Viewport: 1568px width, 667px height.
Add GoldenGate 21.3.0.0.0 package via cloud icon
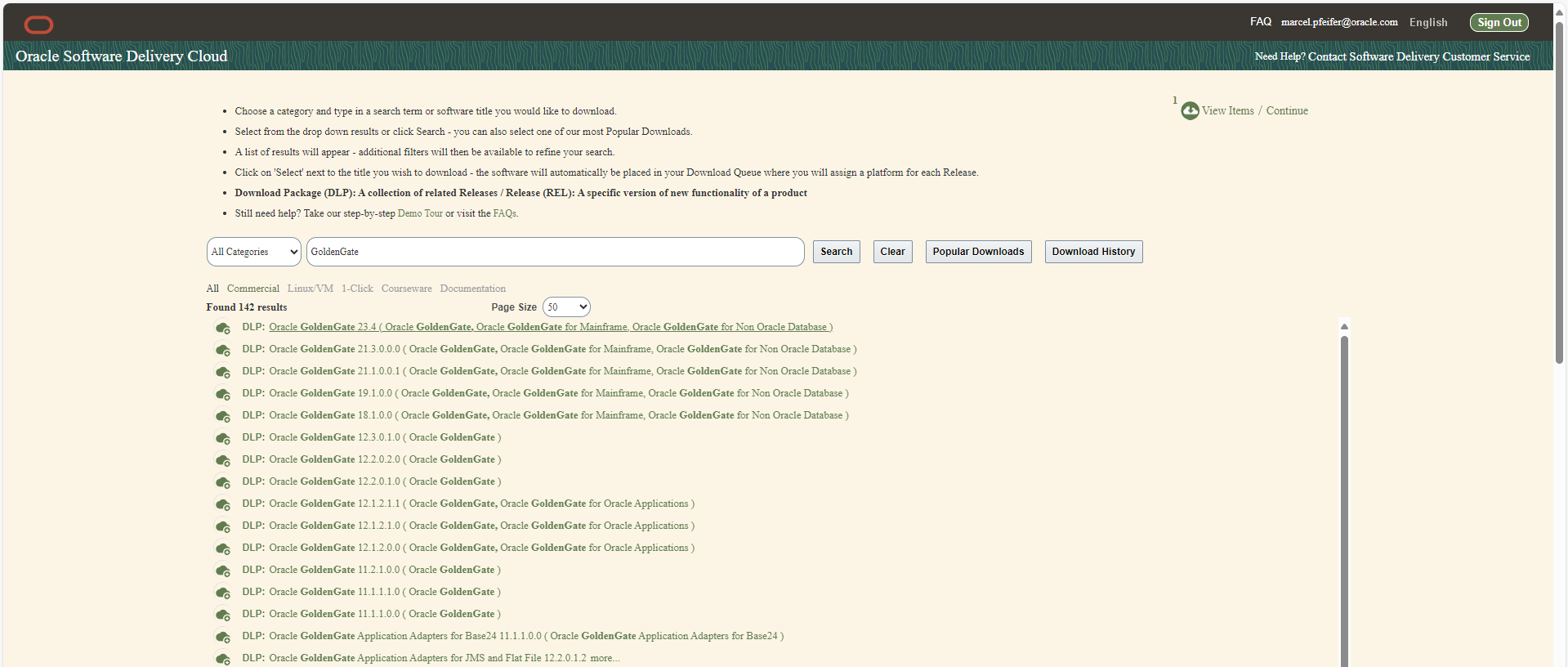click(x=222, y=350)
